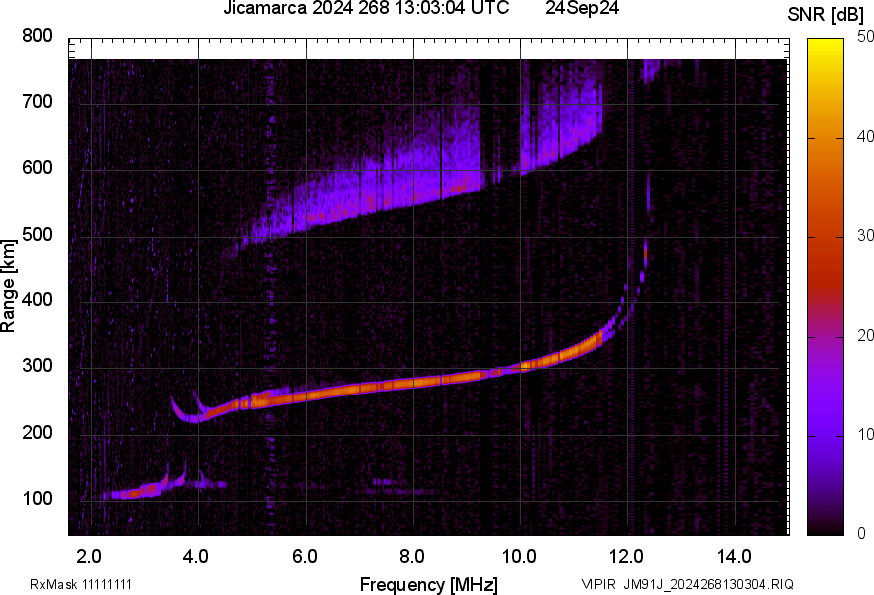Click the 'SNR [dB]' colorbar label
Screen dimensions: 874x595
826,15
